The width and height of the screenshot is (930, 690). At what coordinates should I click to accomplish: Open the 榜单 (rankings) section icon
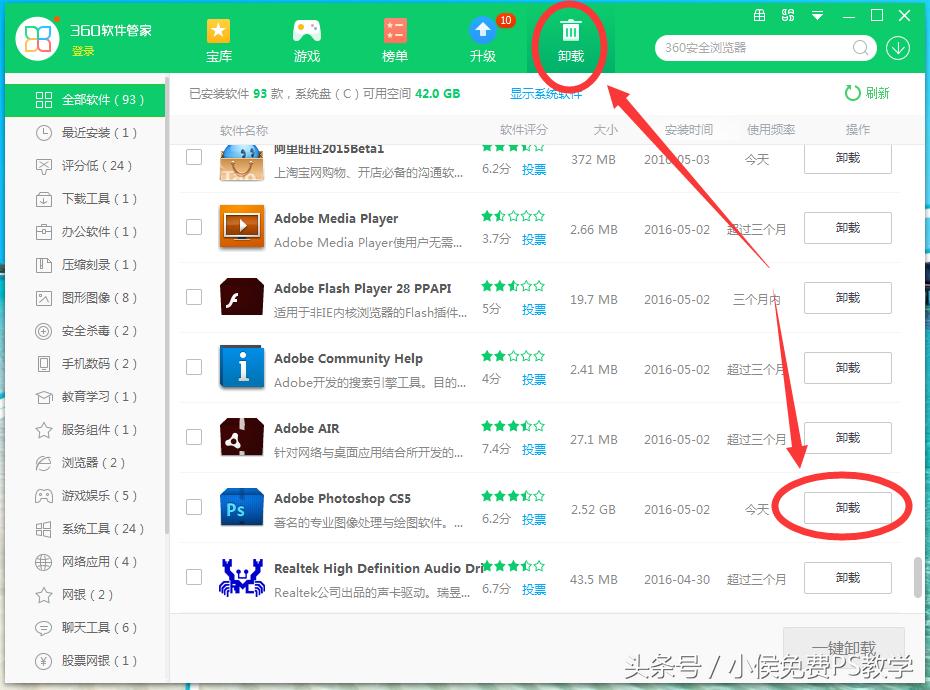tap(394, 31)
